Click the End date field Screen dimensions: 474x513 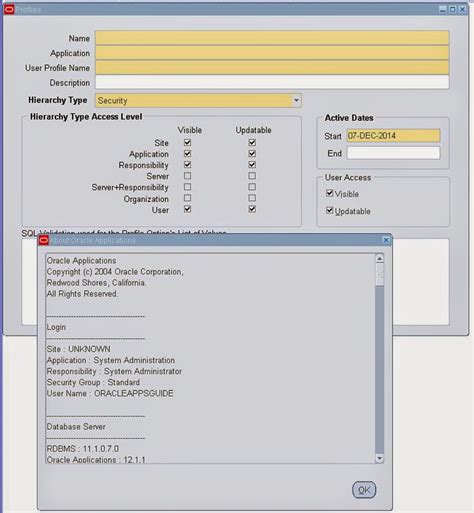click(x=393, y=153)
